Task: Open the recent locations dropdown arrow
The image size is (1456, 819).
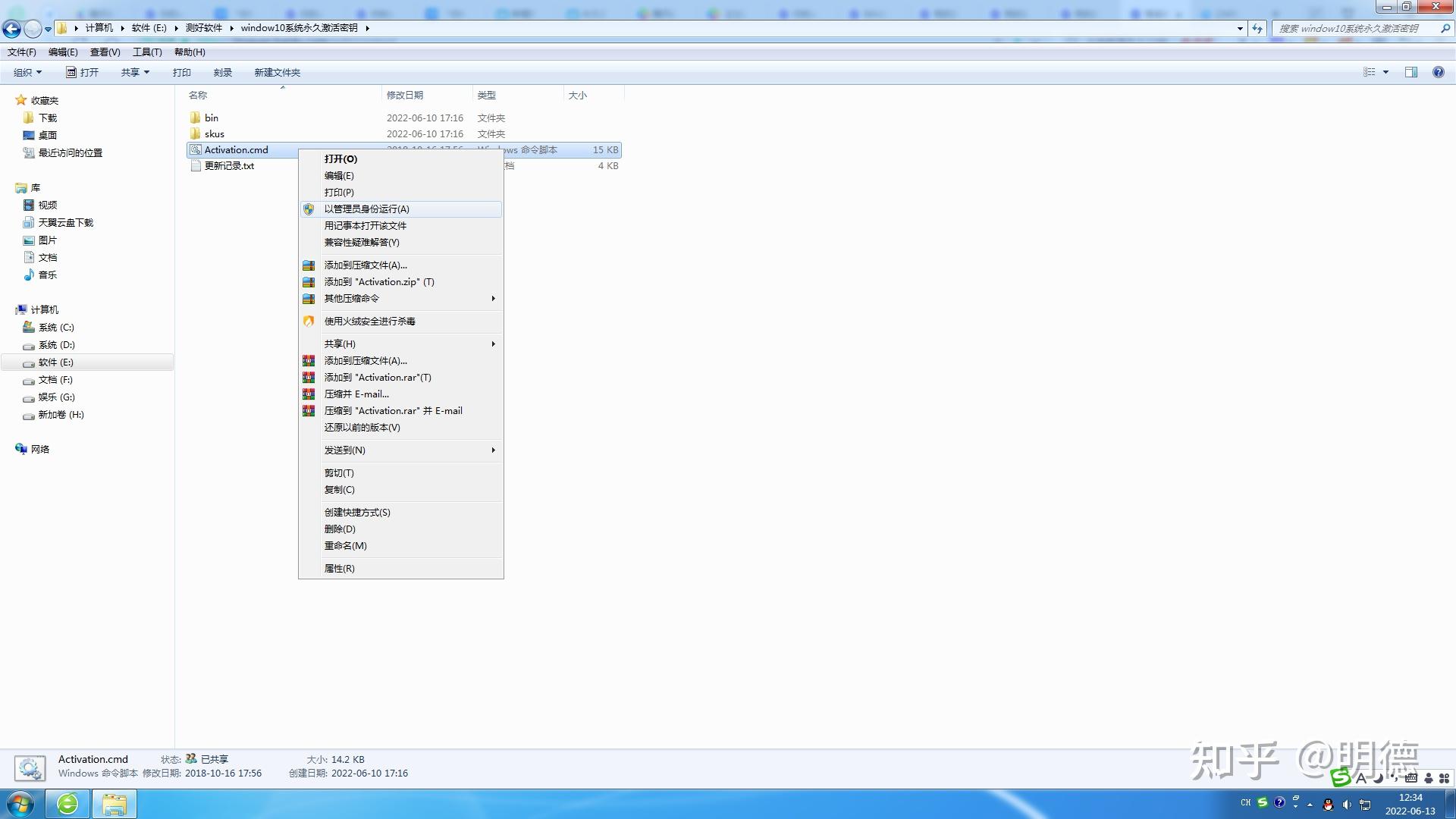Action: click(48, 29)
